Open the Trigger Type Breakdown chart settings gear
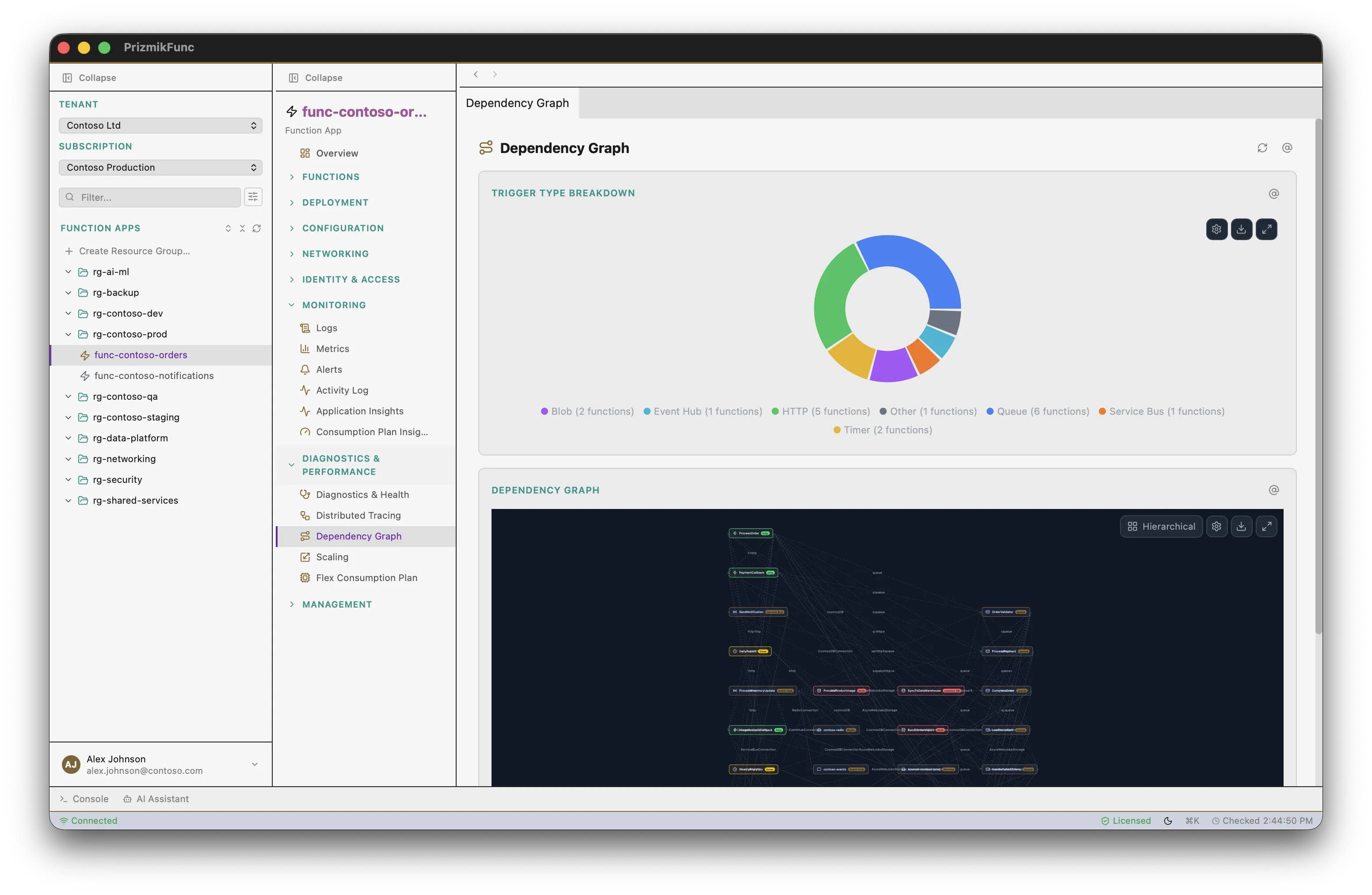Screen dimensions: 1372x895 point(1217,229)
